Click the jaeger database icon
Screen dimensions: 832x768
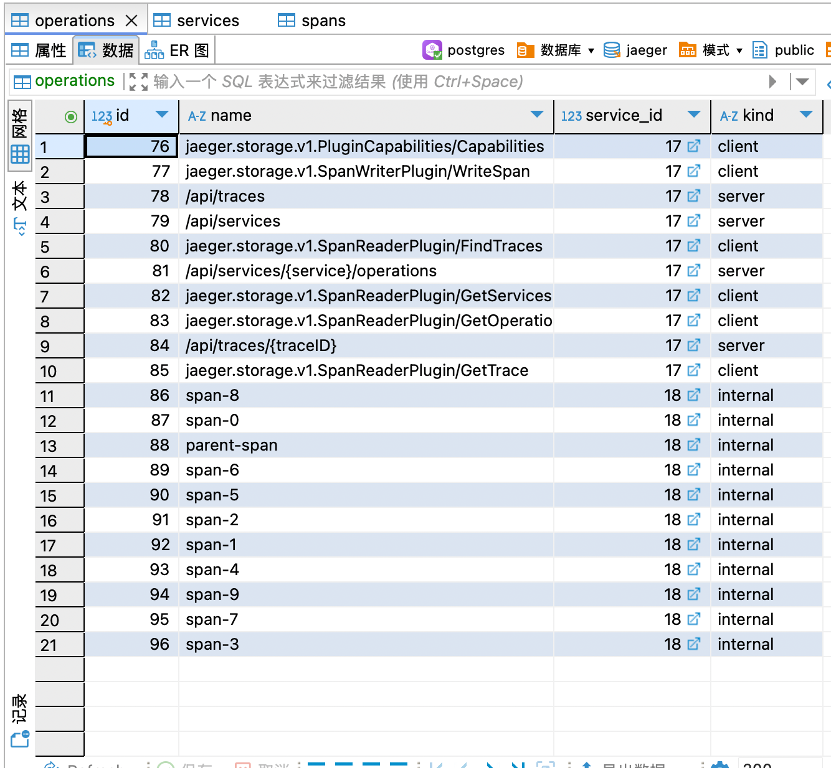coord(612,50)
